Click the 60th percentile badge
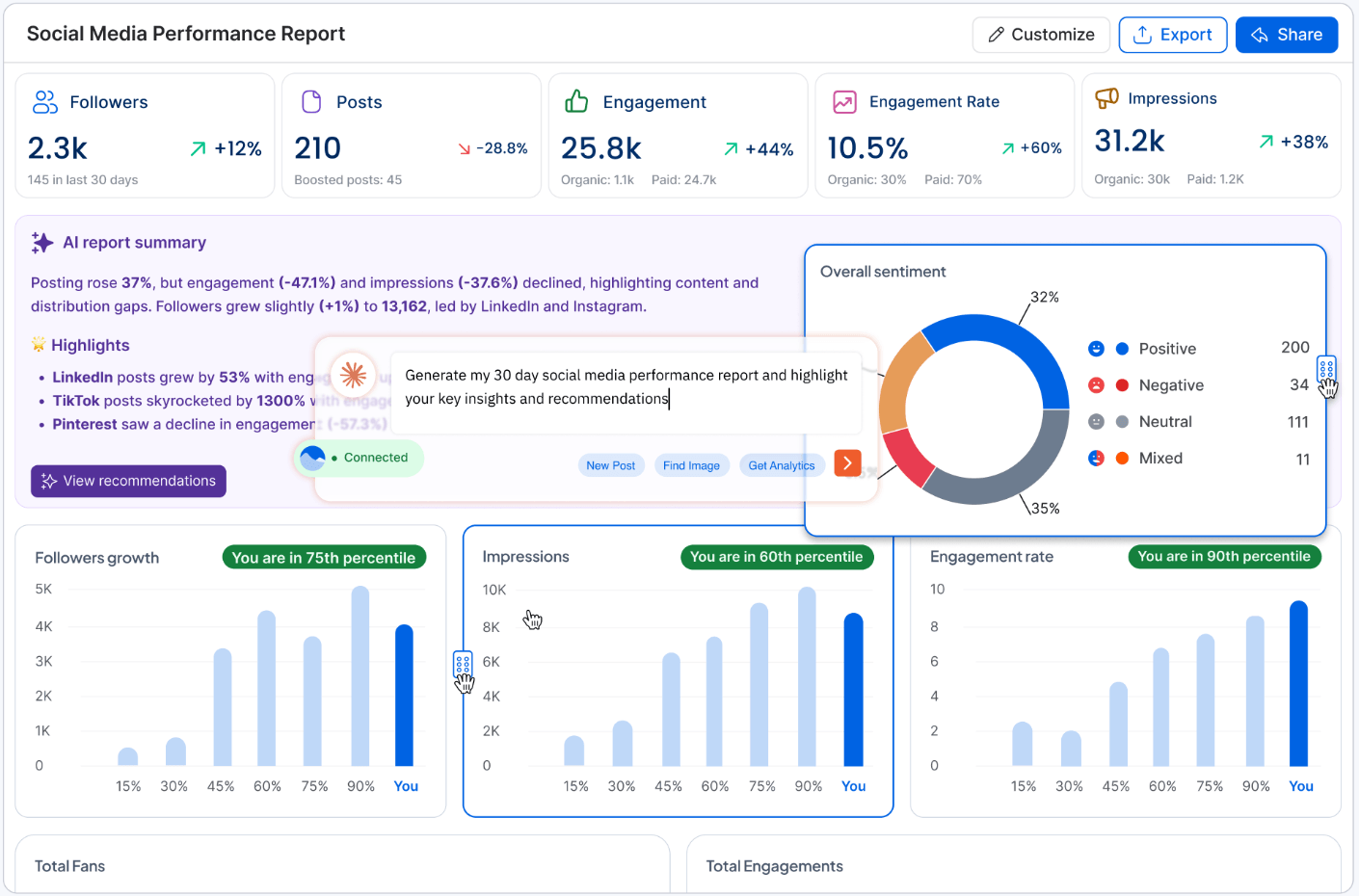This screenshot has width=1359, height=896. tap(776, 557)
